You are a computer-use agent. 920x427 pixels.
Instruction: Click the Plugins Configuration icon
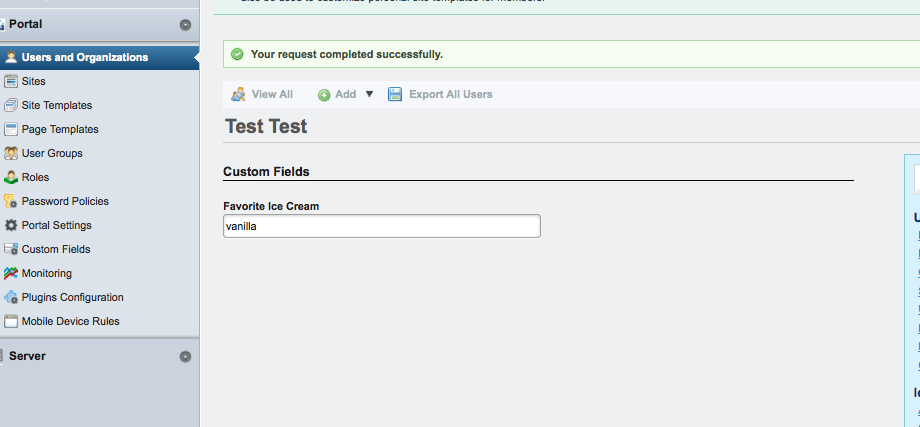point(11,297)
